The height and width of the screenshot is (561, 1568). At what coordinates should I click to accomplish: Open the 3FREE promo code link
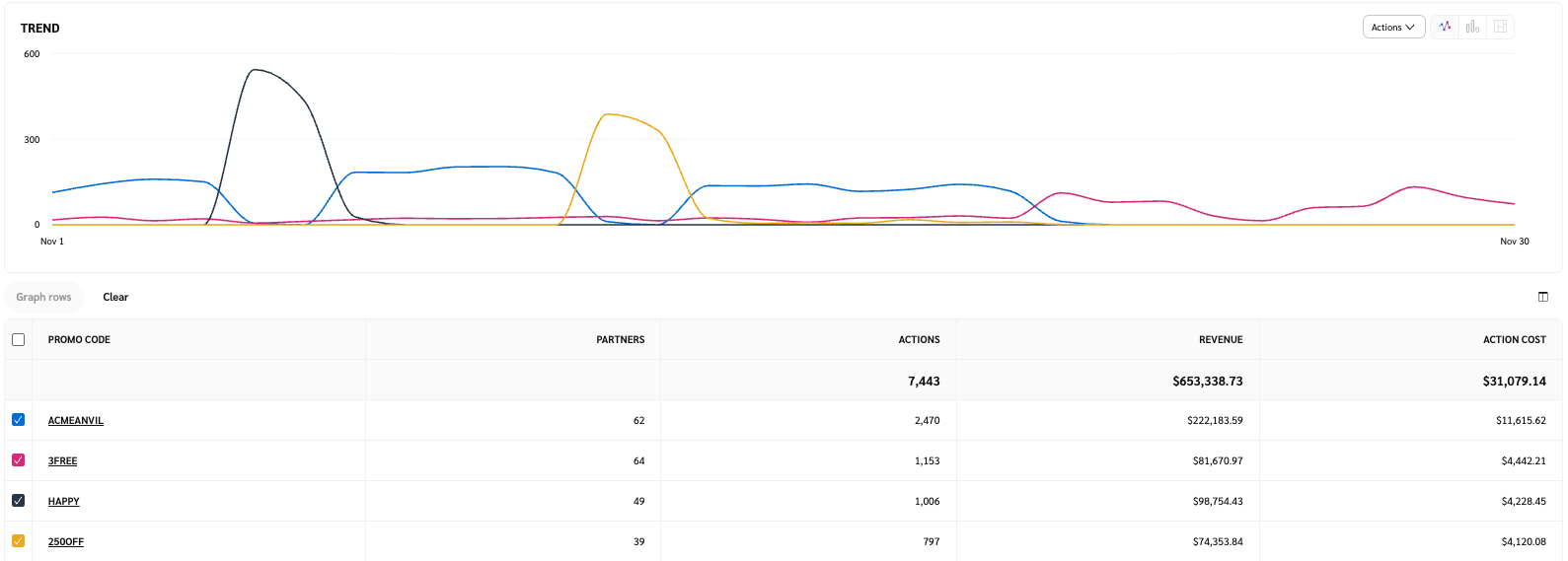(62, 461)
